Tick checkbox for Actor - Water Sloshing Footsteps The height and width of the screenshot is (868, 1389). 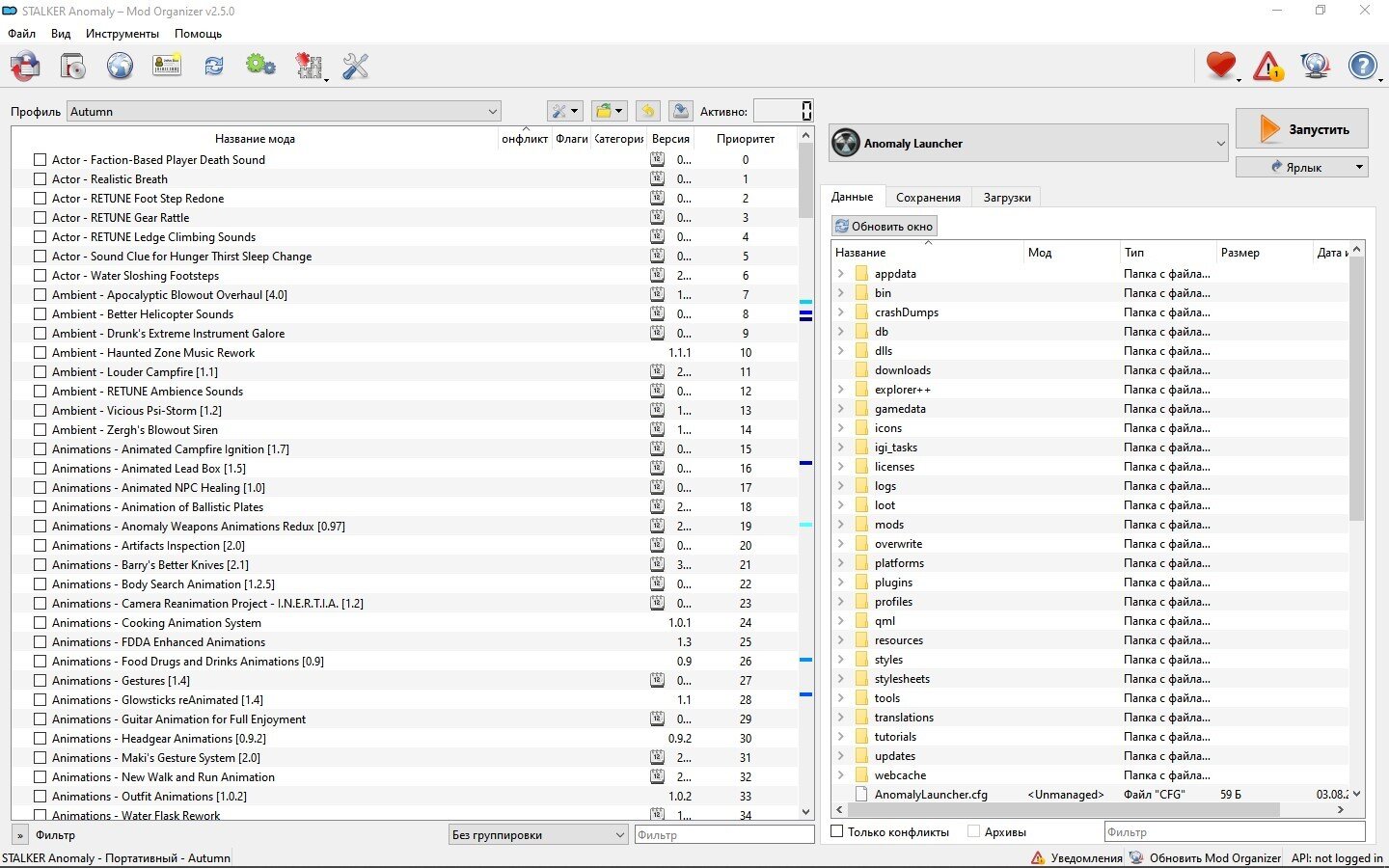[40, 275]
